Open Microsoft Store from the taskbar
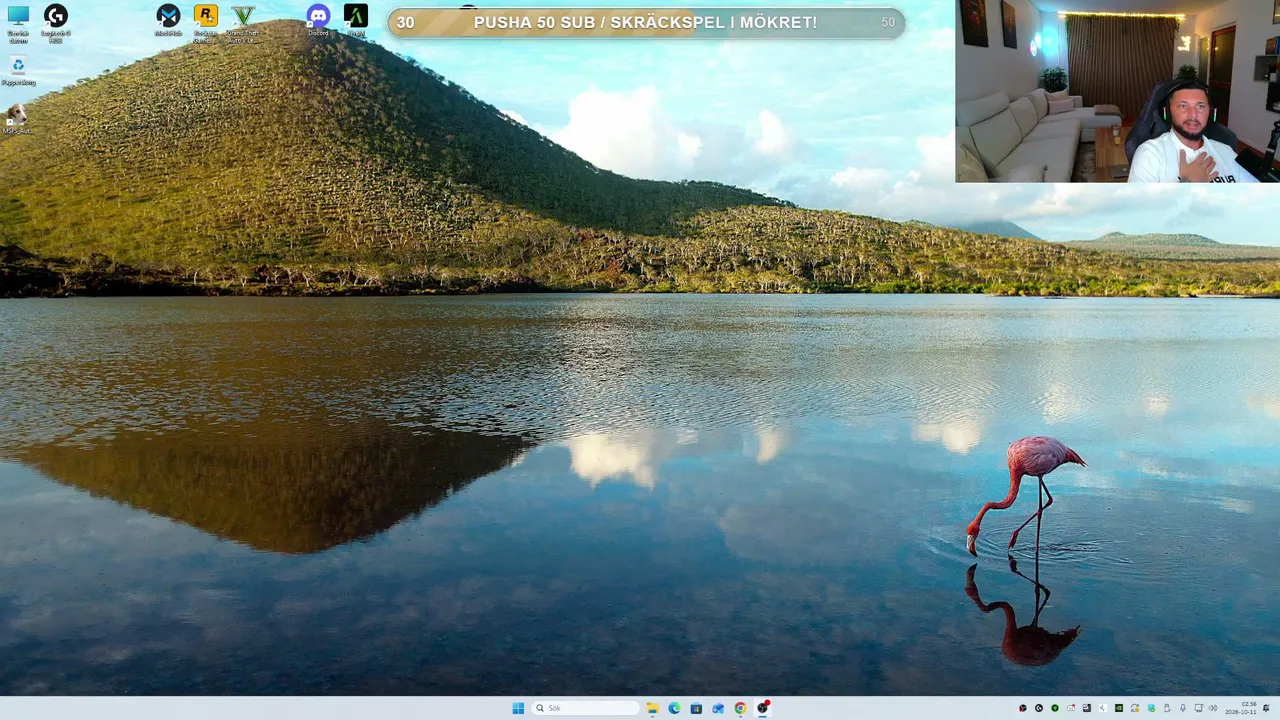The width and height of the screenshot is (1280, 720). point(696,708)
